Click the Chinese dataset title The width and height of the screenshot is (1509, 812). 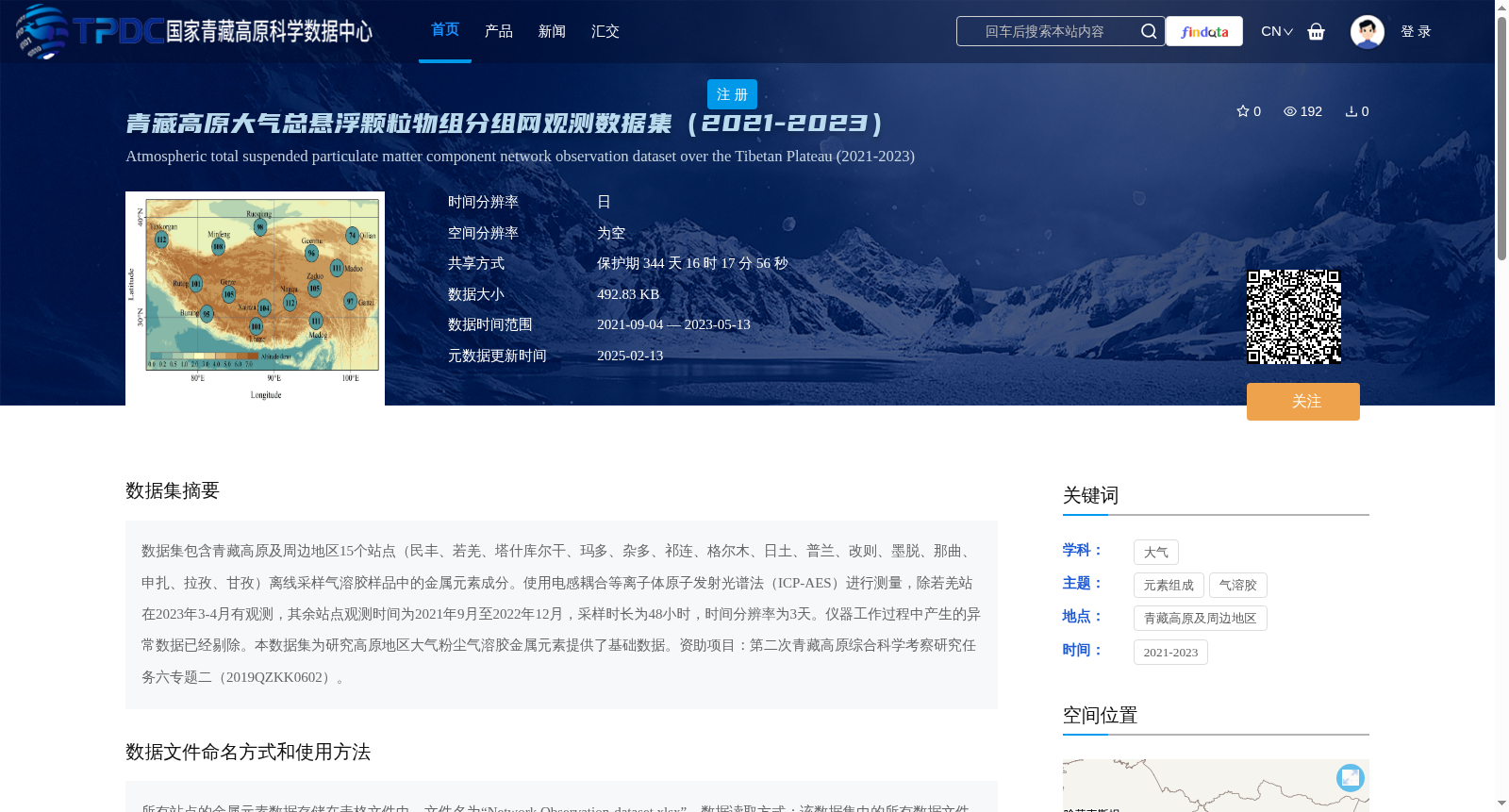click(x=505, y=124)
